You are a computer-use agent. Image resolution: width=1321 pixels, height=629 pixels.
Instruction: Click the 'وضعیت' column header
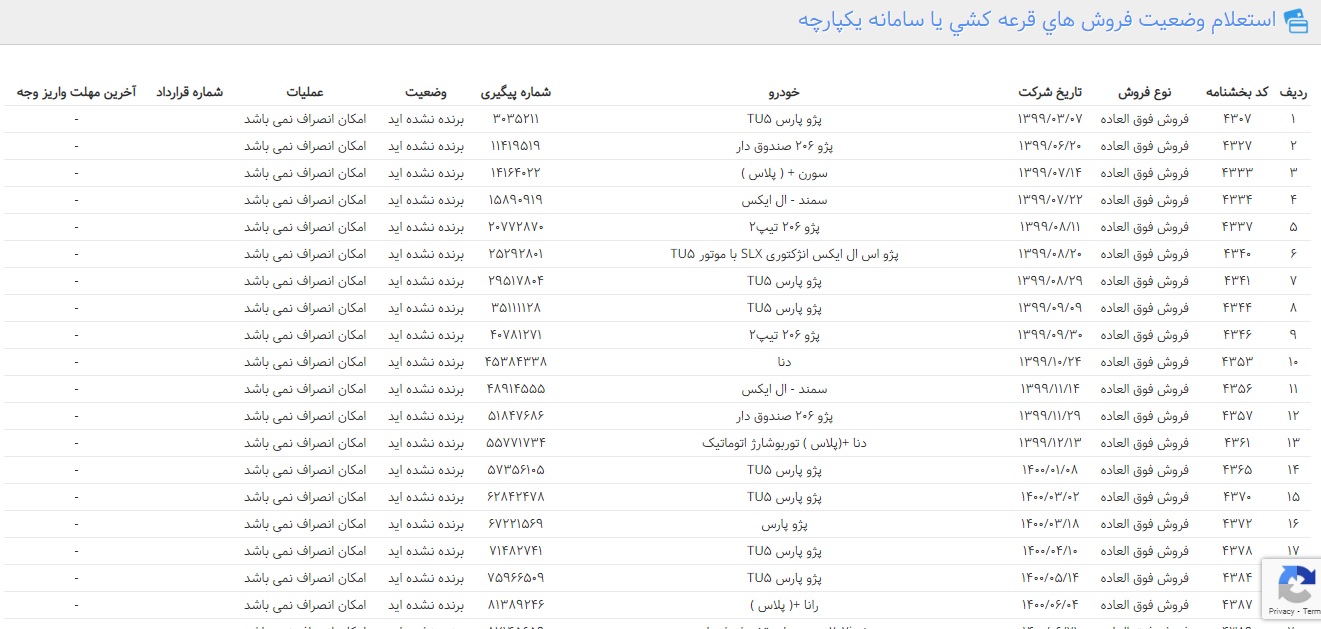click(x=426, y=92)
